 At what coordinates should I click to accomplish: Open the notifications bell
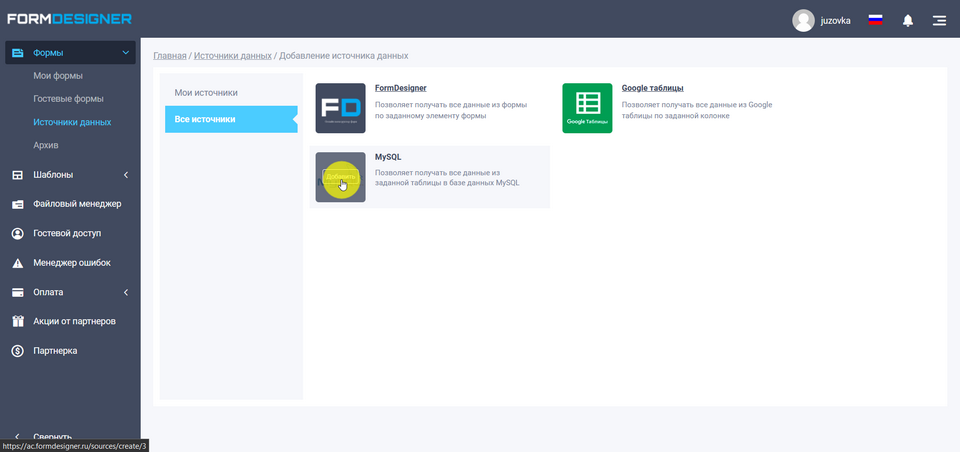tap(908, 20)
